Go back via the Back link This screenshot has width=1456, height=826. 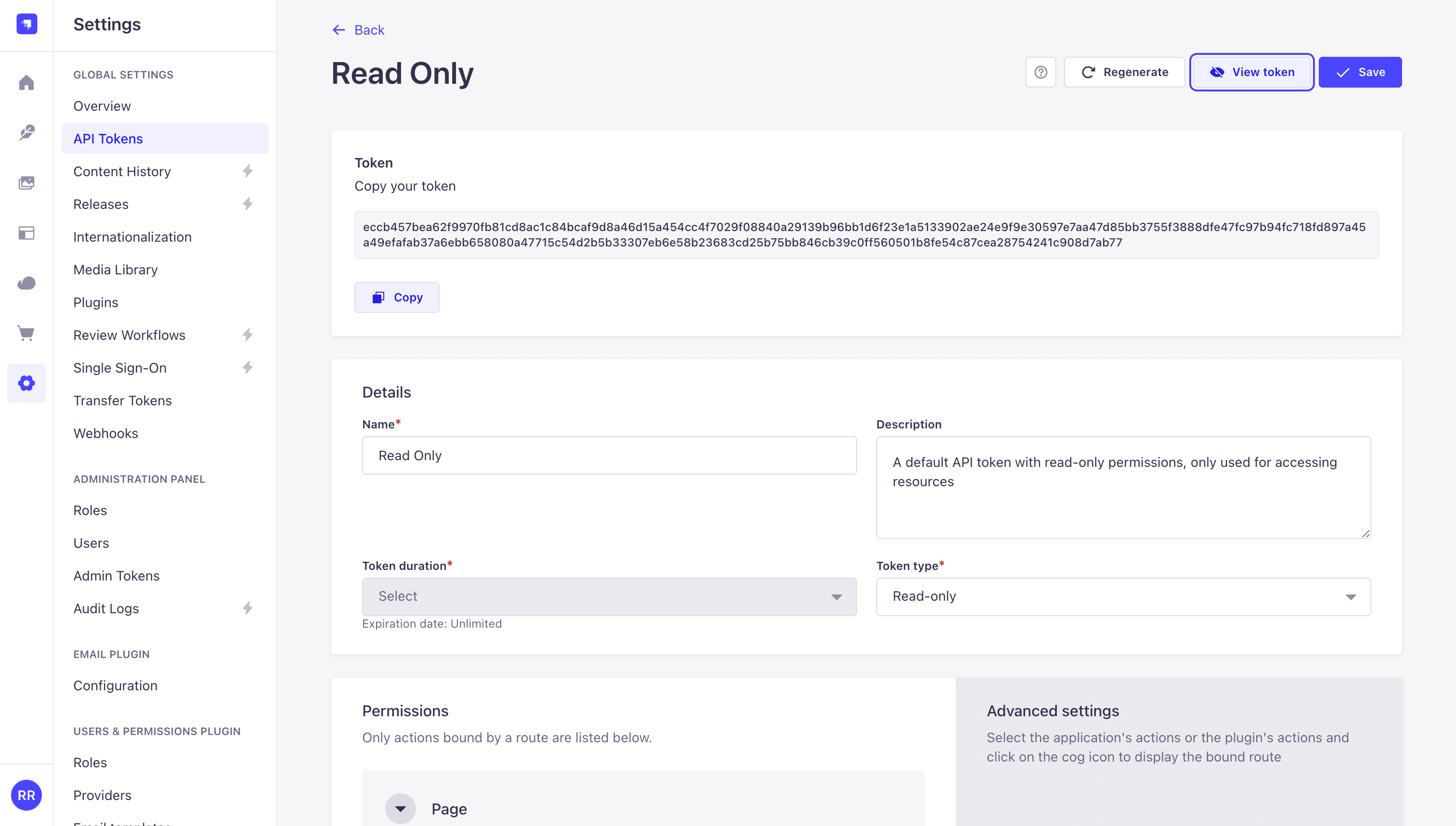pos(359,30)
